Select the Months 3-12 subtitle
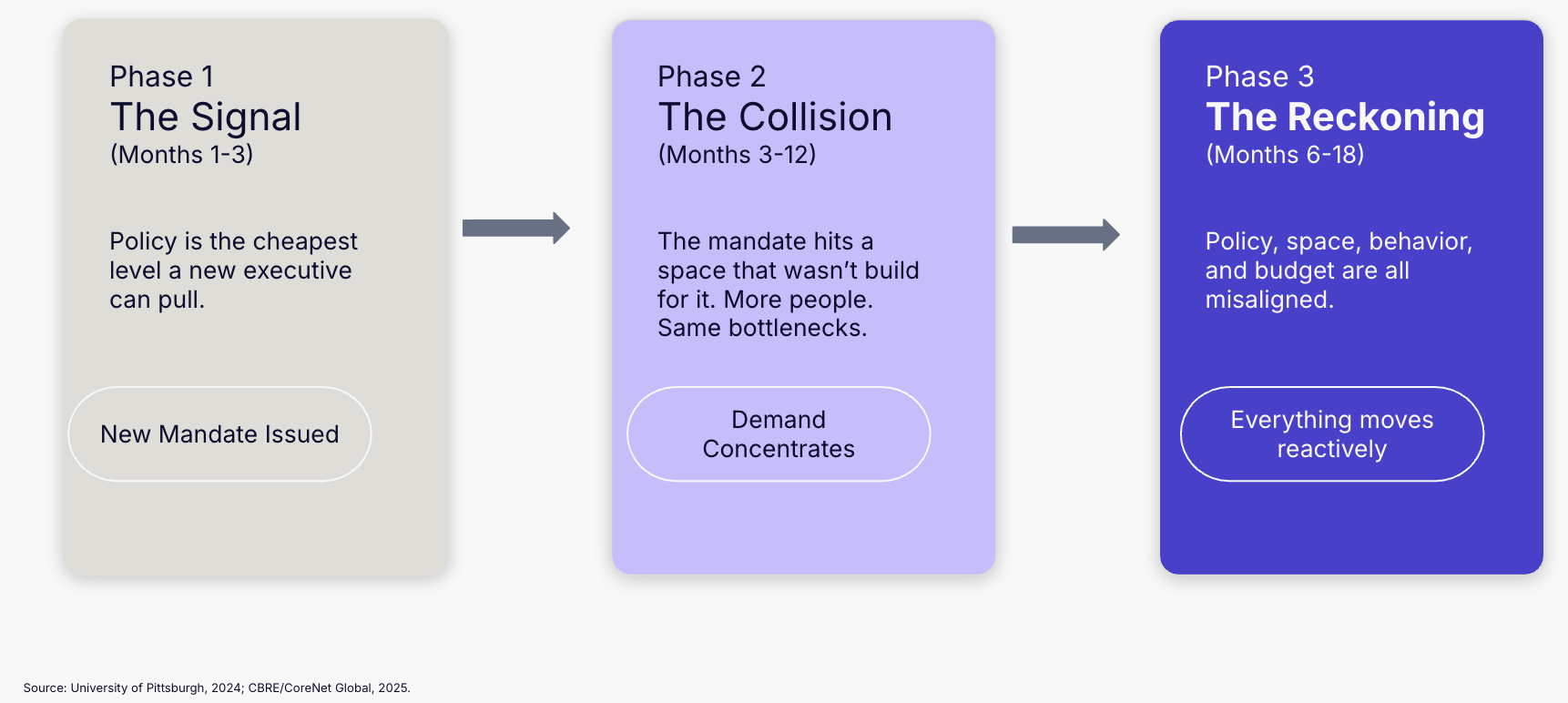1568x703 pixels. tap(737, 155)
